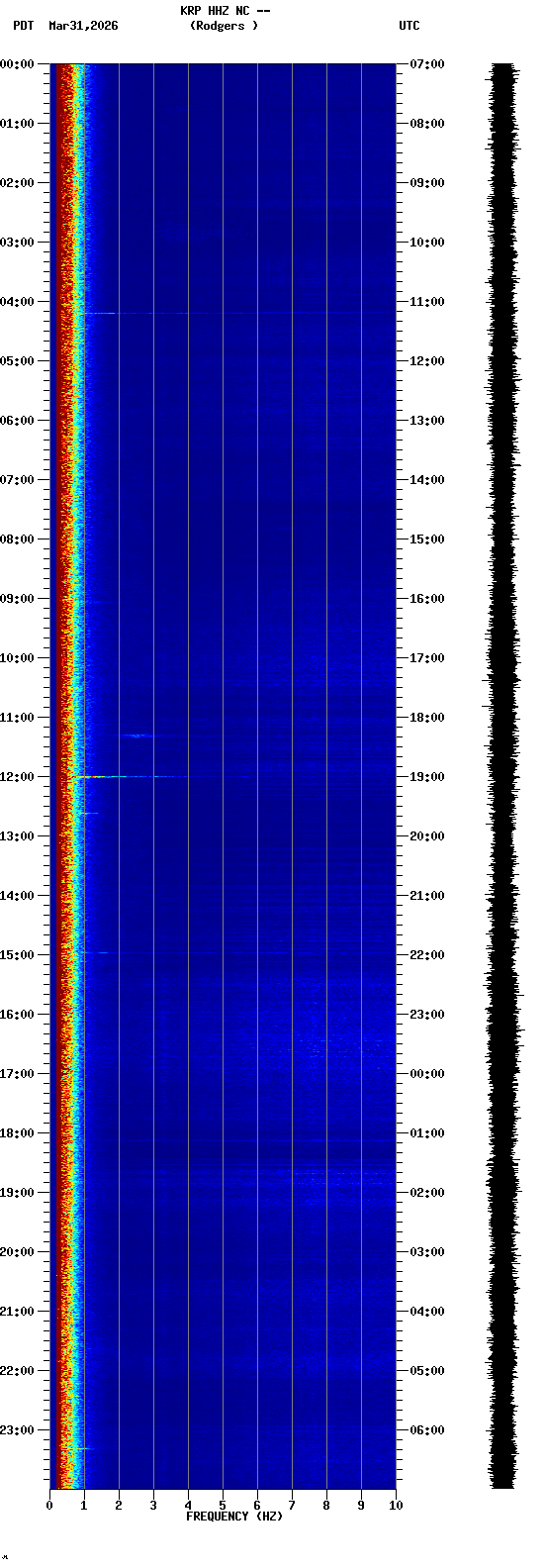Click the frequency axis '2' tick label
The image size is (546, 1568).
pyautogui.click(x=119, y=1506)
